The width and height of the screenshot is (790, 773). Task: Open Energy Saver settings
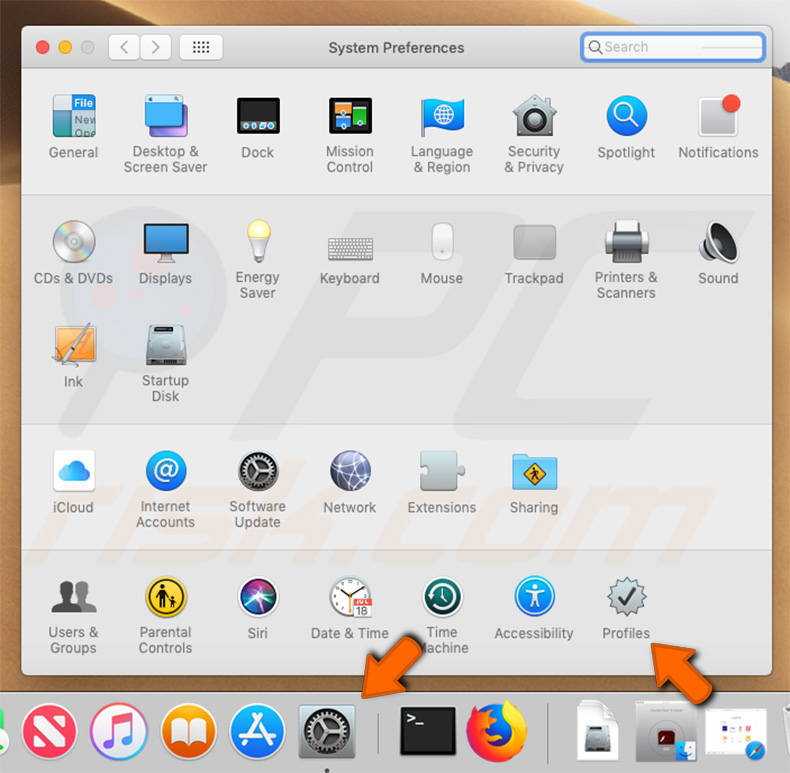(x=258, y=241)
